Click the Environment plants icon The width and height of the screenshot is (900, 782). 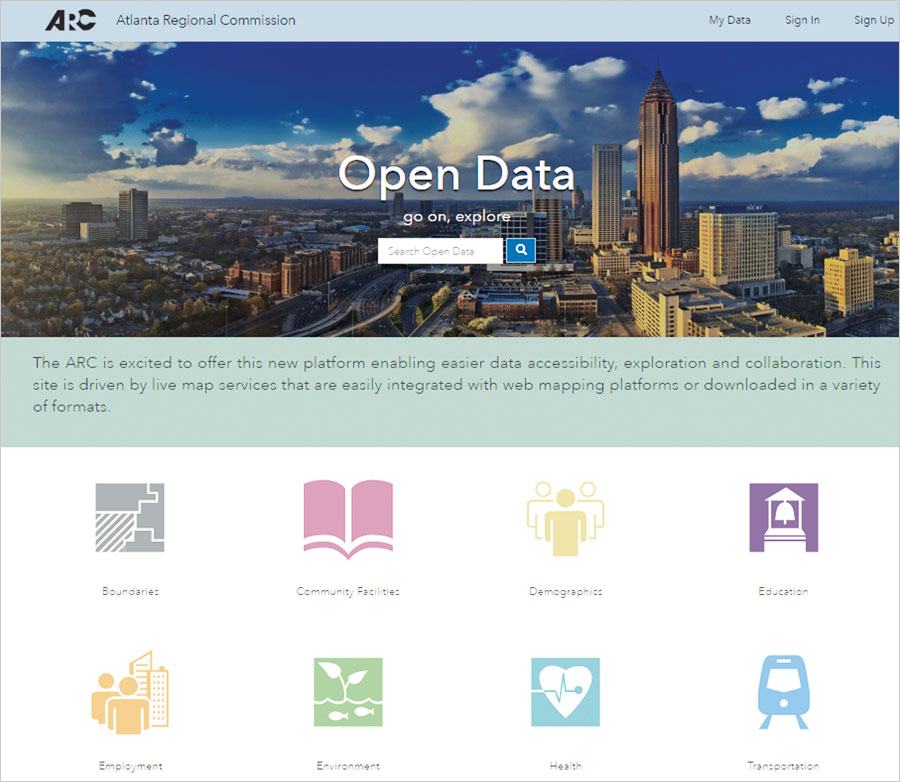[x=347, y=690]
